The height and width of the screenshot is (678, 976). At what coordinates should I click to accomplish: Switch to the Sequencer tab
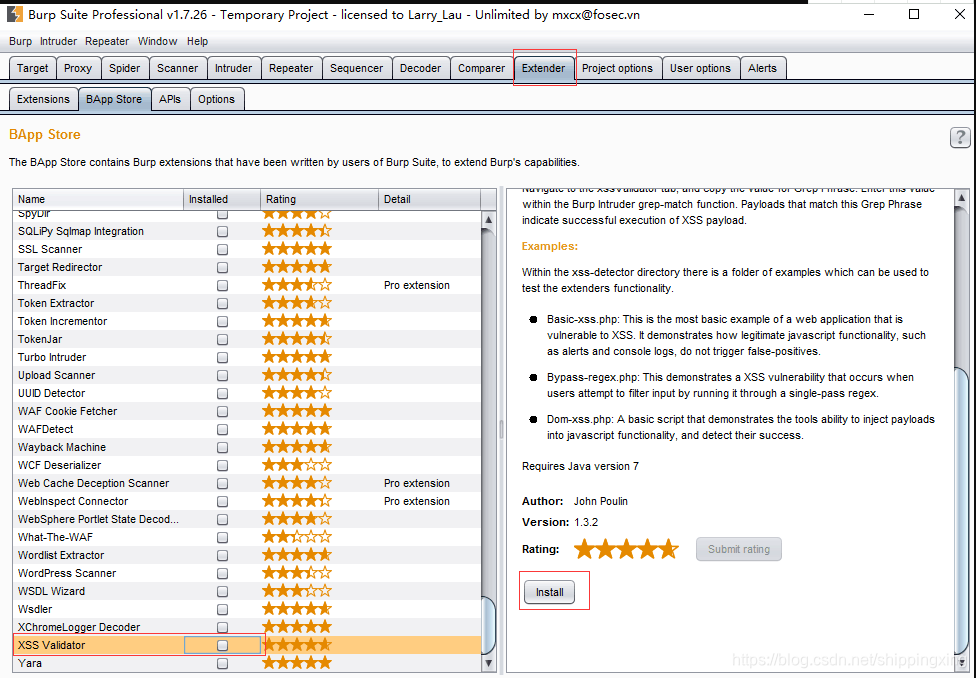[x=357, y=68]
